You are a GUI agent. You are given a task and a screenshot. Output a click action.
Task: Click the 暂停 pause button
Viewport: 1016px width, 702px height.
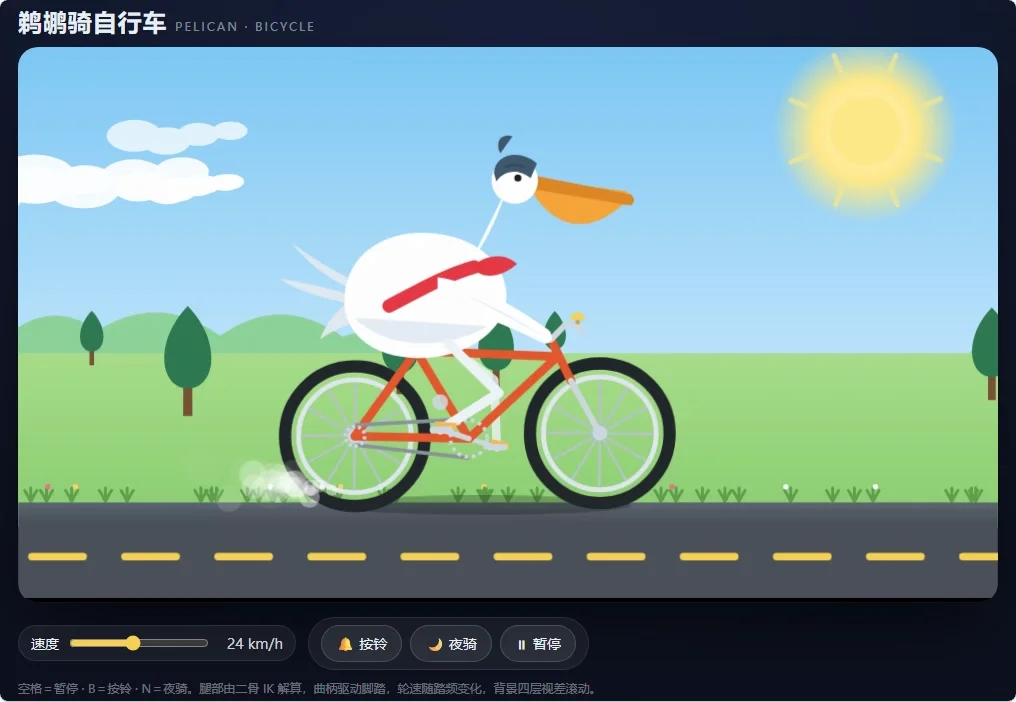[x=538, y=644]
